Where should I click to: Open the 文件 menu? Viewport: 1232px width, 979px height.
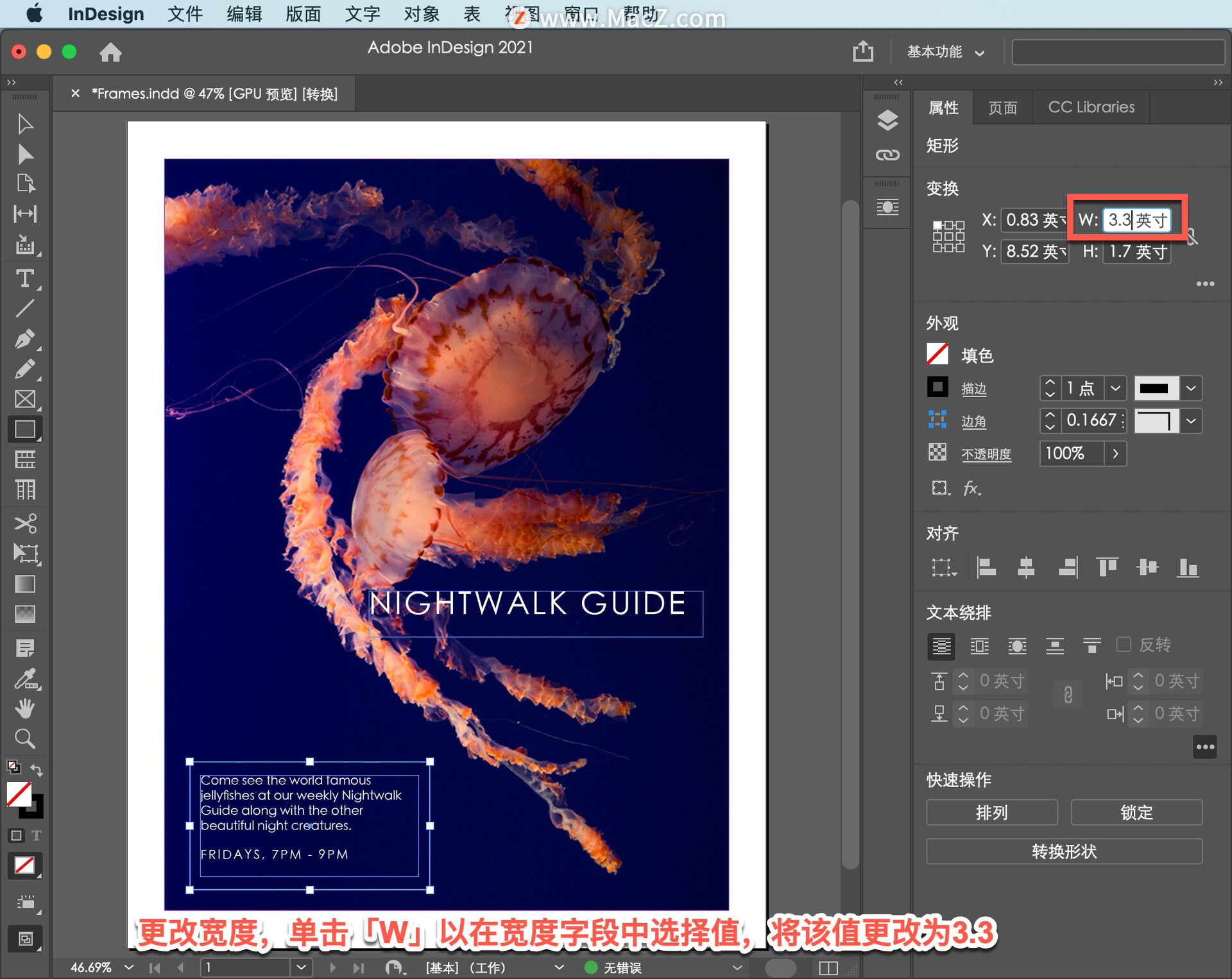coord(185,14)
